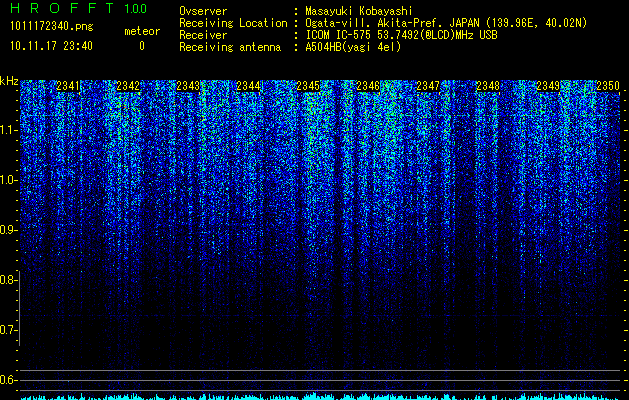Click the 2349 time marker

548,86
